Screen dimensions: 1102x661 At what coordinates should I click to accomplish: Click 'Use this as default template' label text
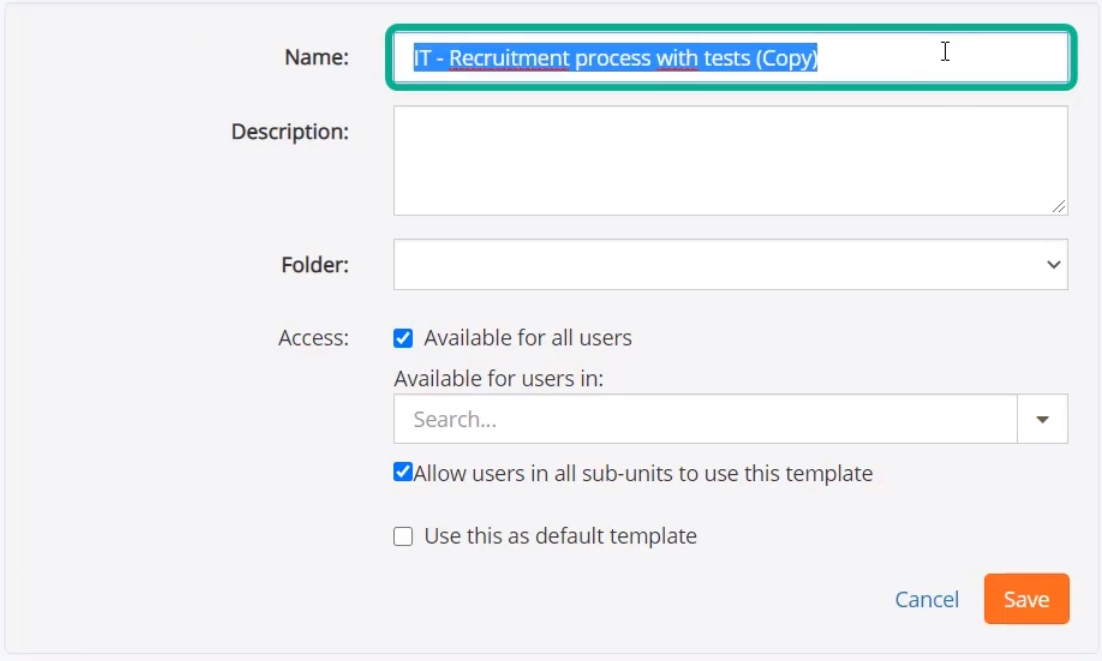click(560, 536)
